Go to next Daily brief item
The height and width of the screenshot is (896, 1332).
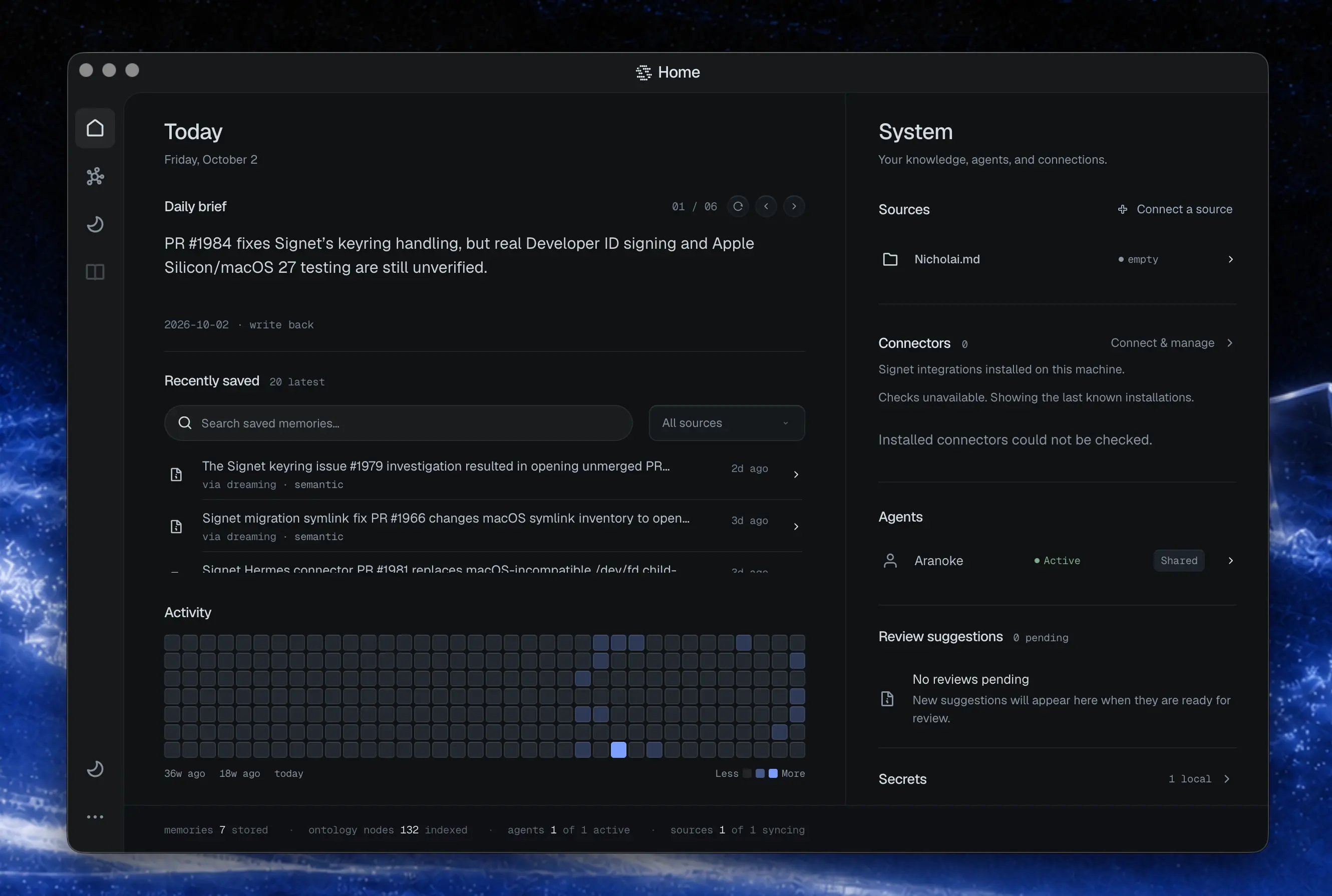(794, 206)
